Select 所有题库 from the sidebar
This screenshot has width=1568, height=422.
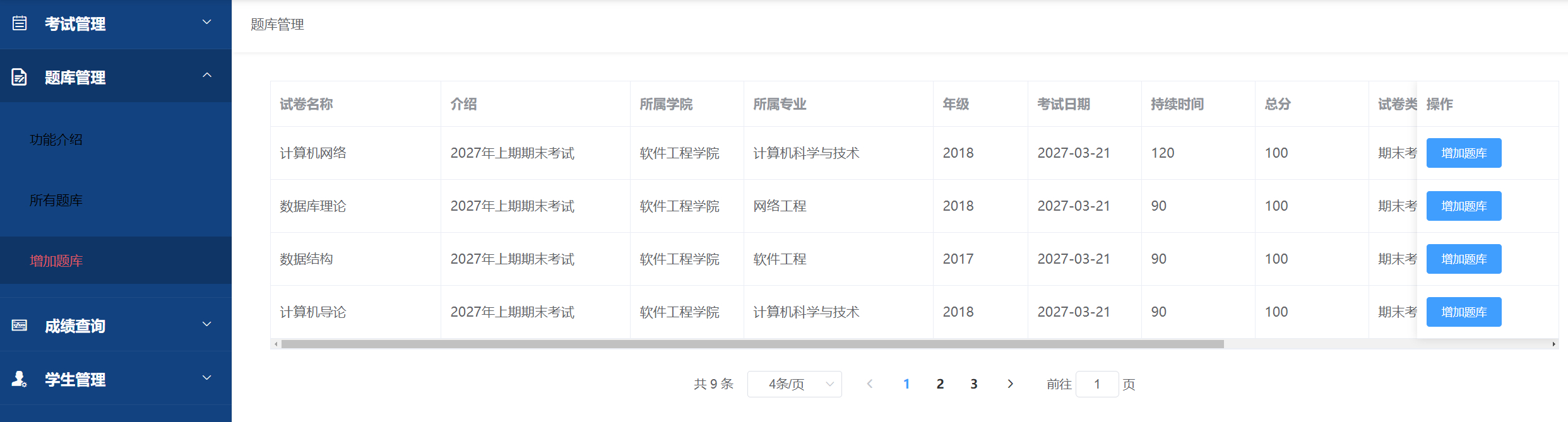click(56, 200)
